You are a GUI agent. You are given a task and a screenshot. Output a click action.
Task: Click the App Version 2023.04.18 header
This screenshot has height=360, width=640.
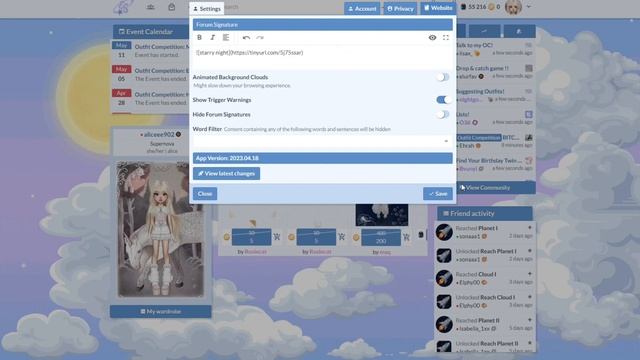pyautogui.click(x=322, y=158)
